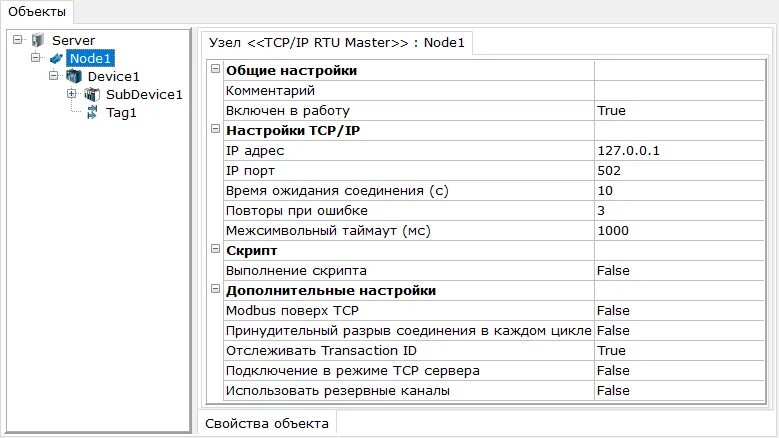Collapse the Скрипт property group
The height and width of the screenshot is (438, 779).
click(215, 249)
